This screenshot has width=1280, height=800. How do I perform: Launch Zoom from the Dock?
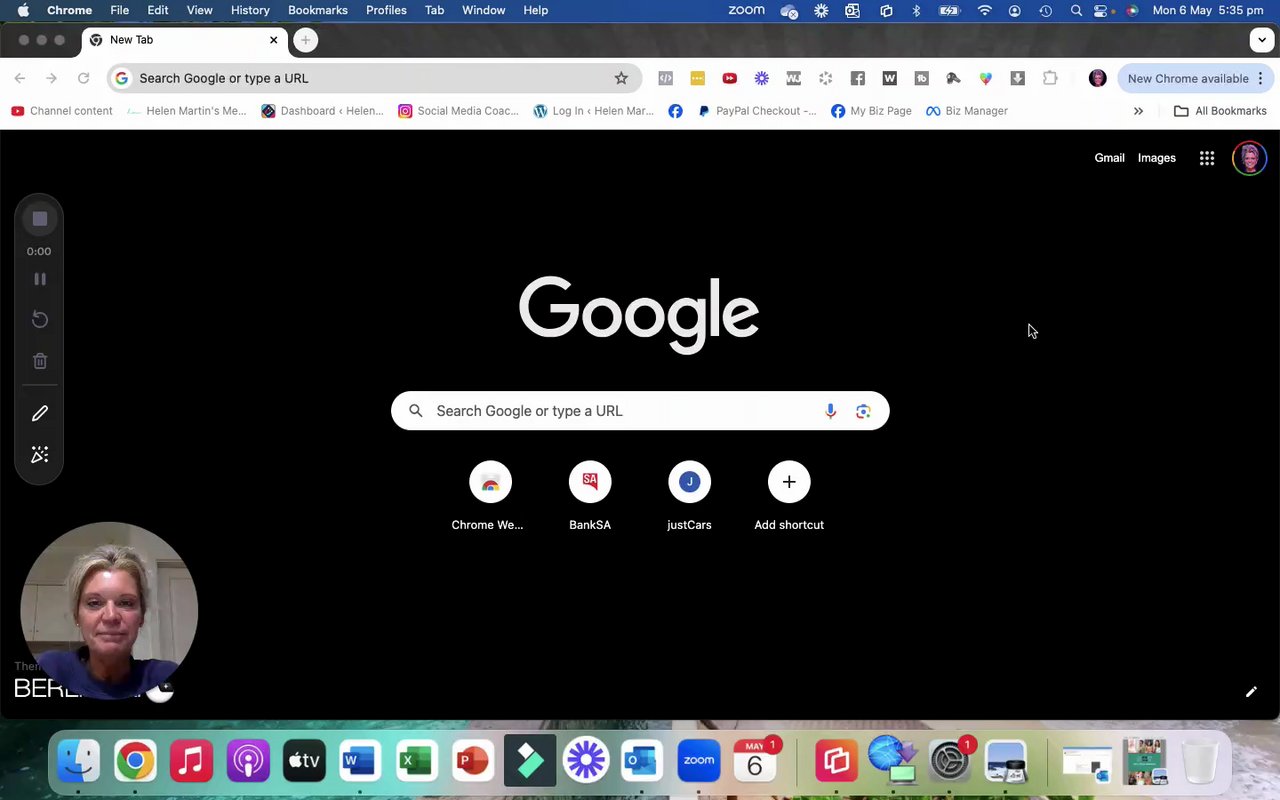[x=699, y=761]
